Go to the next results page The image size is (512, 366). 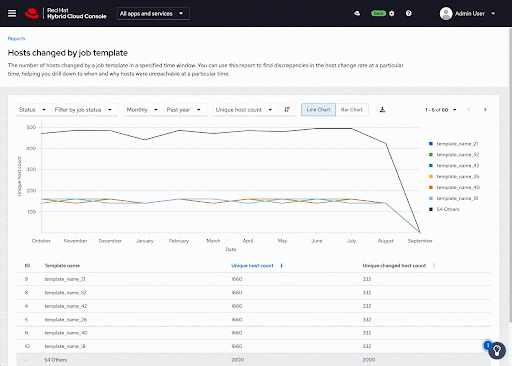485,110
